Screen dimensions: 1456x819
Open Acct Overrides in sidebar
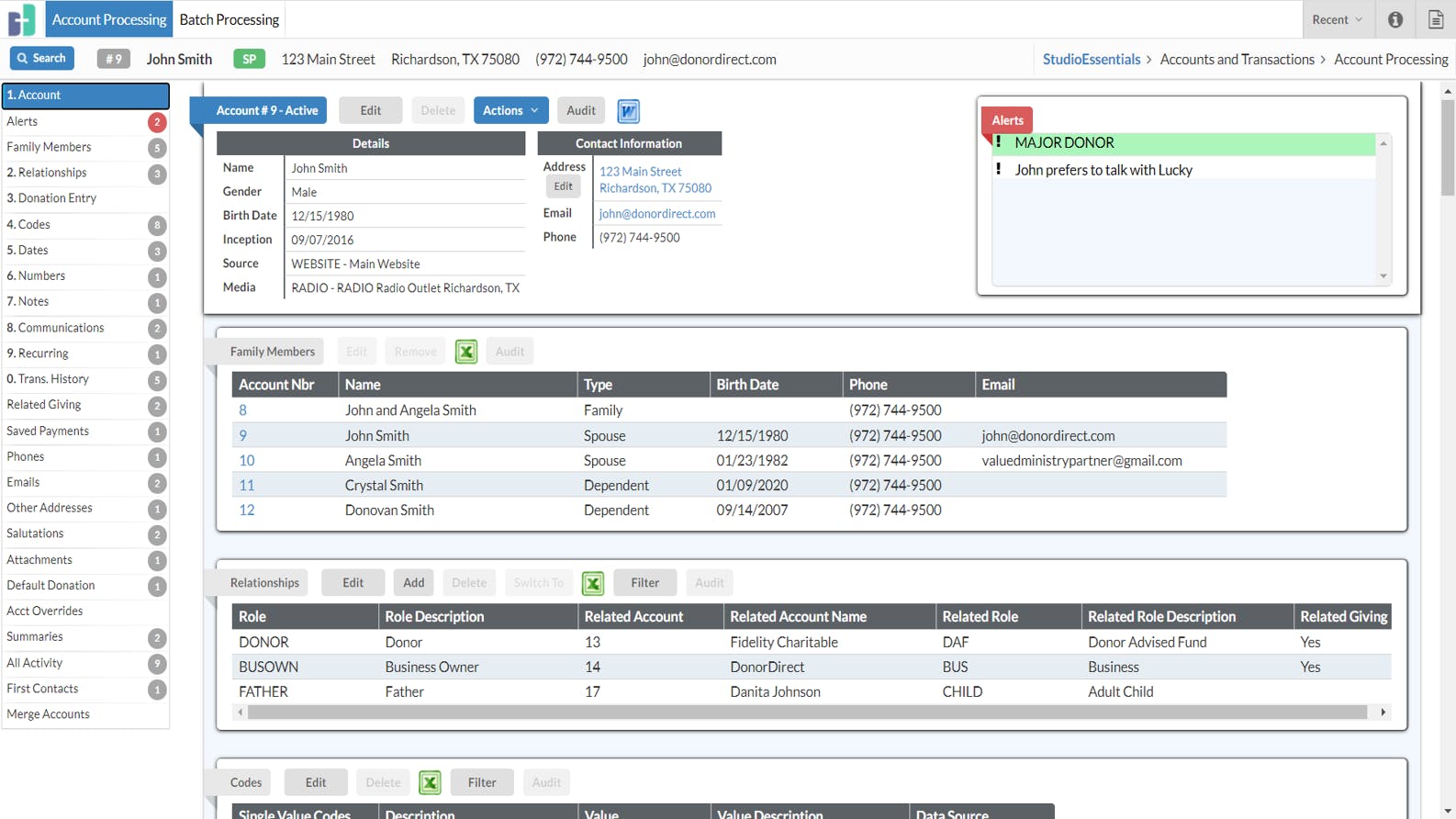(85, 611)
